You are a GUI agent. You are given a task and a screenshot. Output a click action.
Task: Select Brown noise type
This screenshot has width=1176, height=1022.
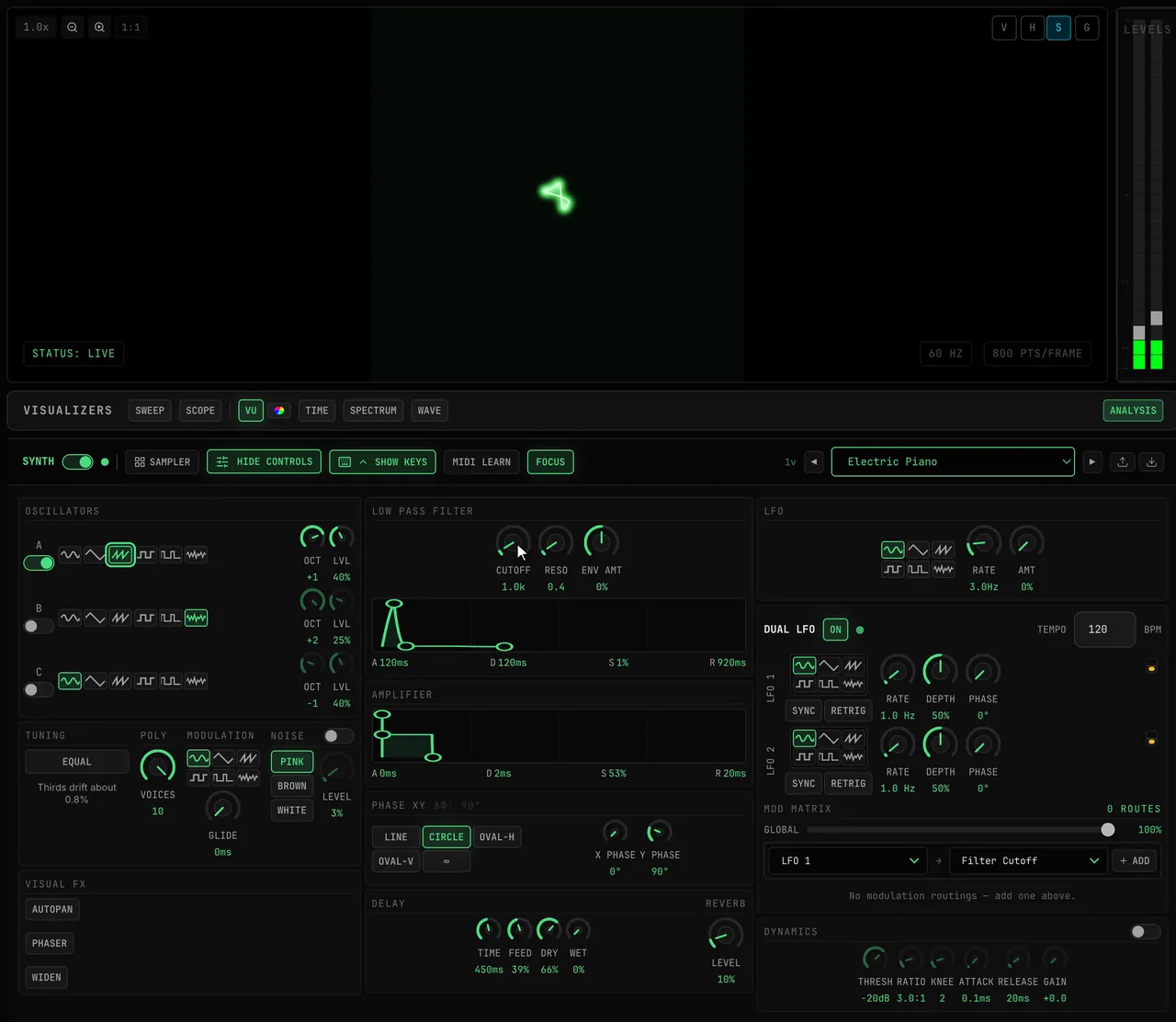pos(292,786)
